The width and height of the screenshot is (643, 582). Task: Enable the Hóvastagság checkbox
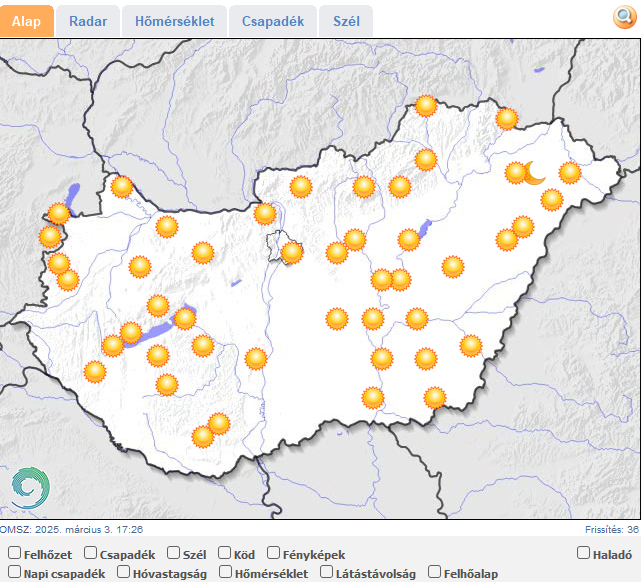click(x=124, y=573)
